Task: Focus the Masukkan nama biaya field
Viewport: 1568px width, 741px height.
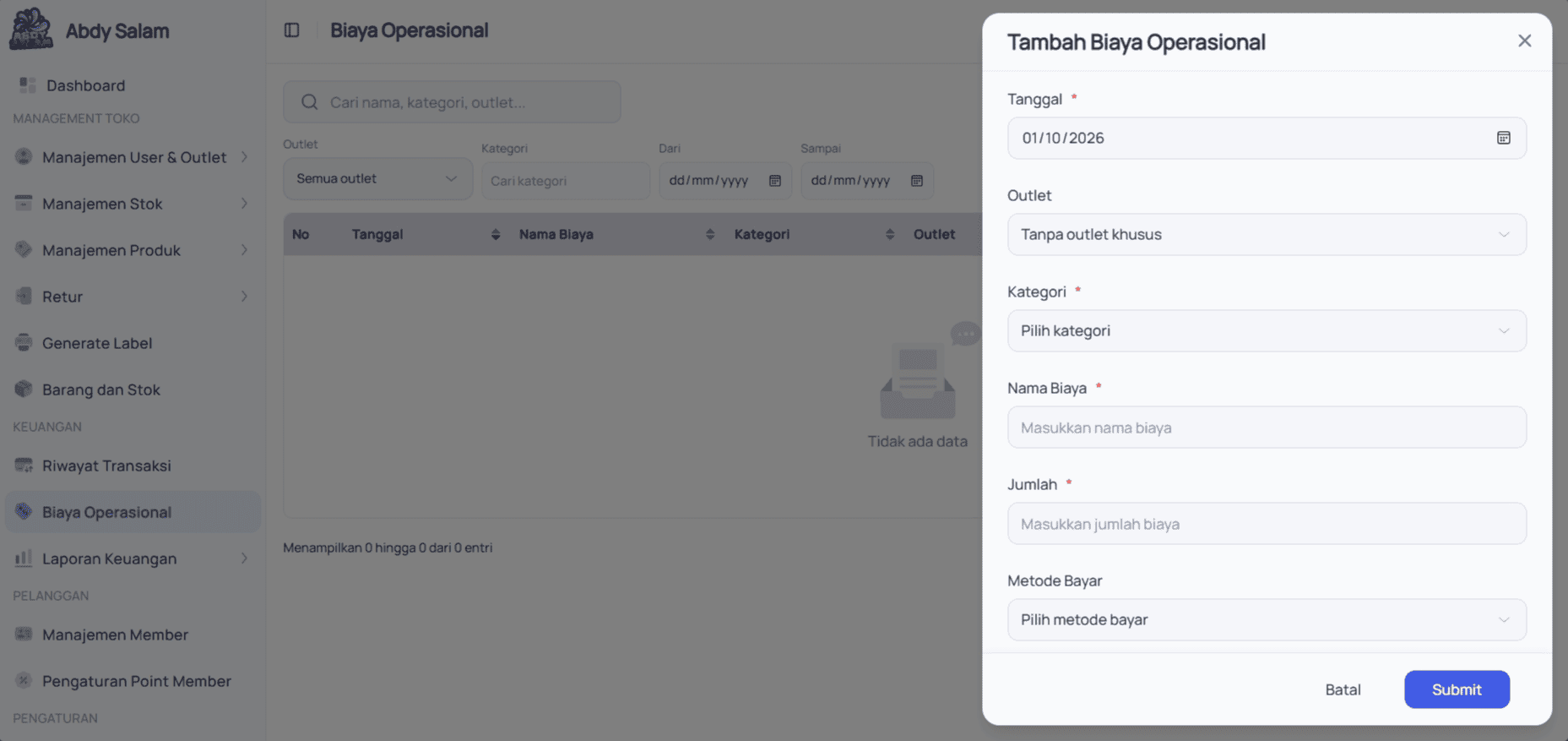Action: coord(1267,428)
